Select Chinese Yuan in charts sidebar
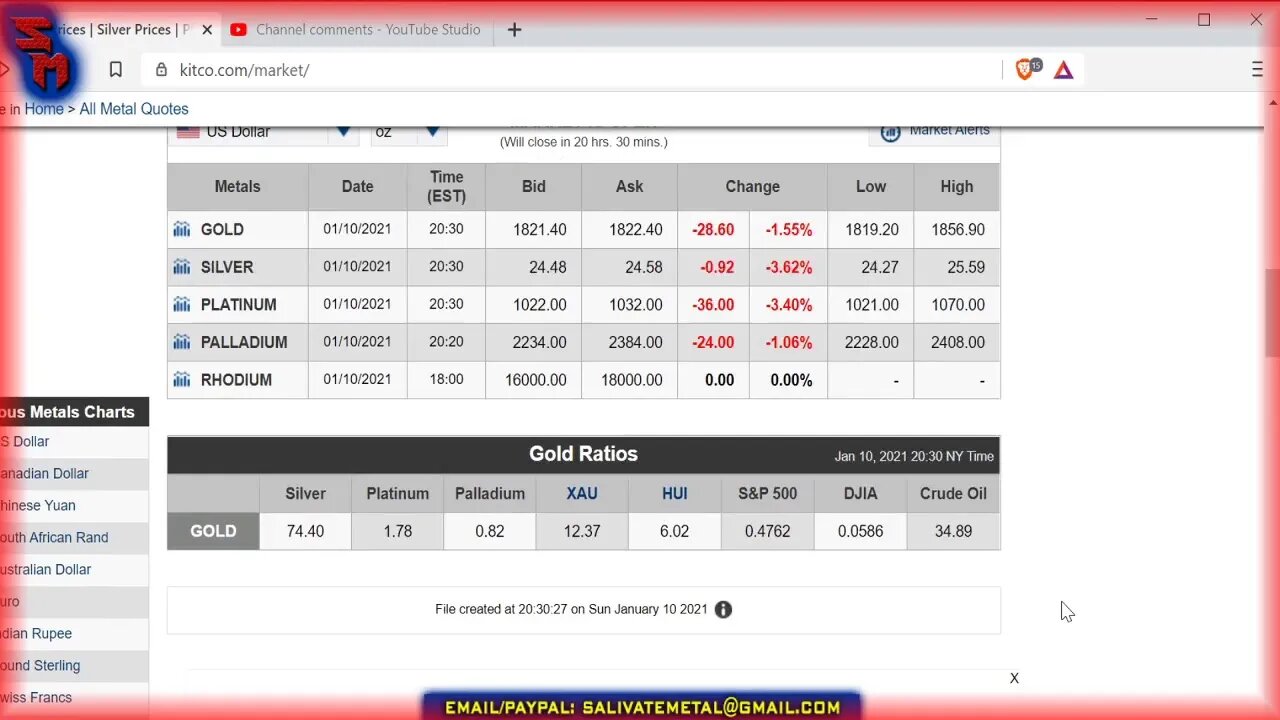 (38, 506)
